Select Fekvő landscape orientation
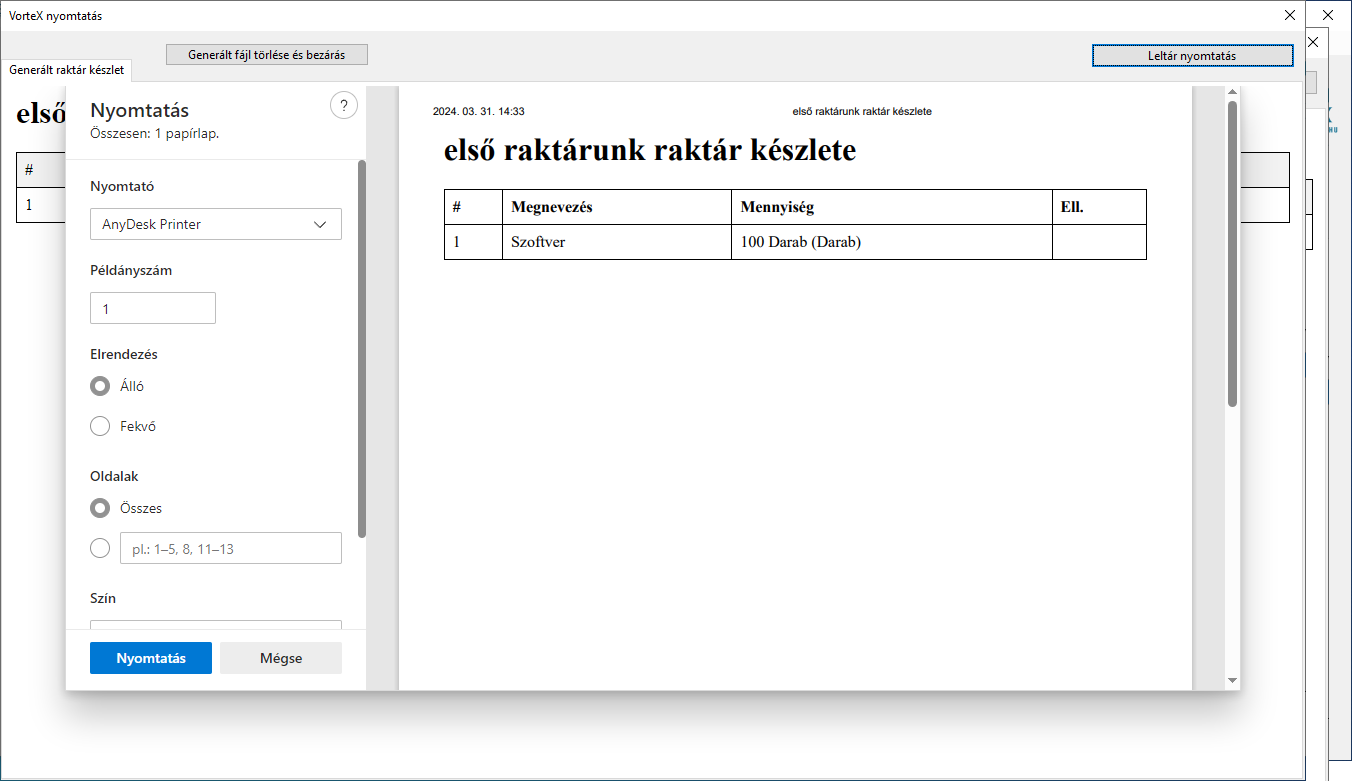This screenshot has width=1354, height=781. pos(100,426)
